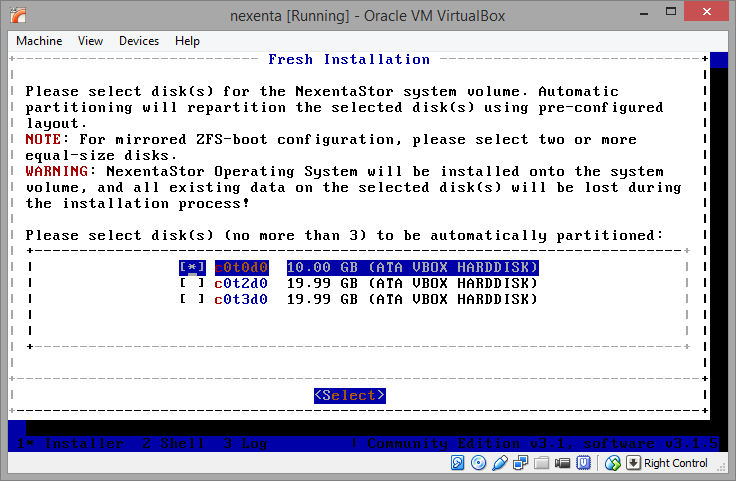The height and width of the screenshot is (481, 736).
Task: Click the c0t2d0 disk name
Action: (241, 283)
